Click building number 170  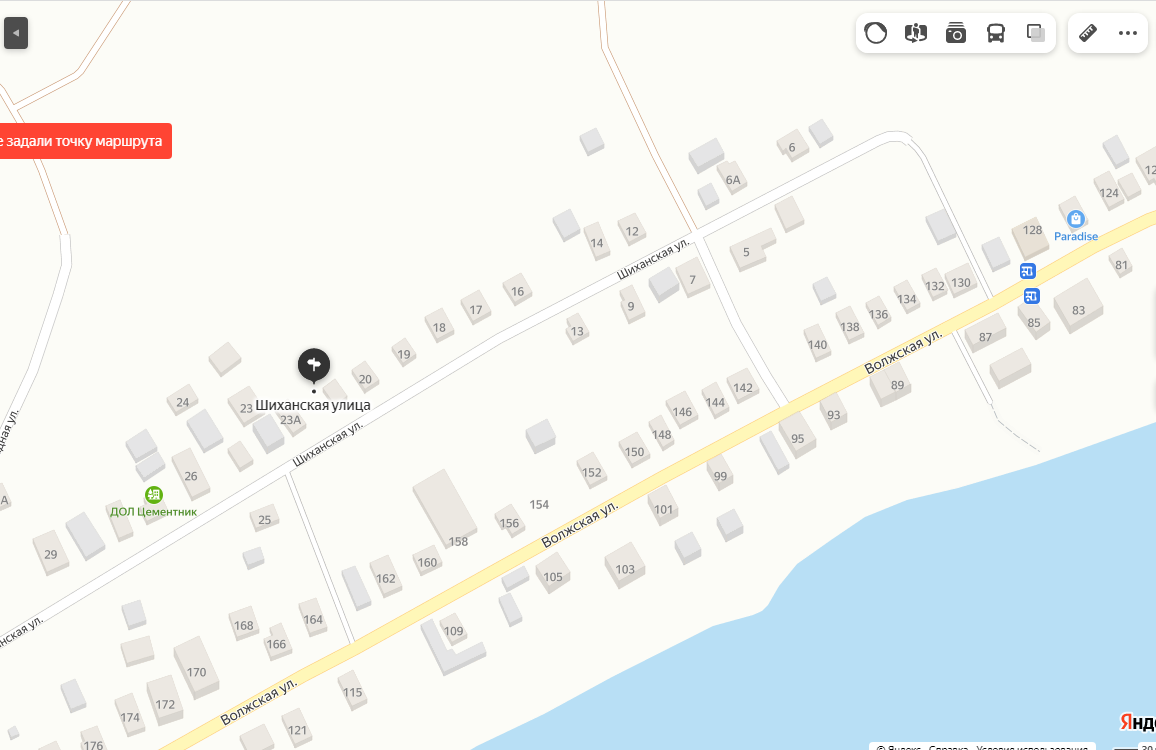click(196, 668)
